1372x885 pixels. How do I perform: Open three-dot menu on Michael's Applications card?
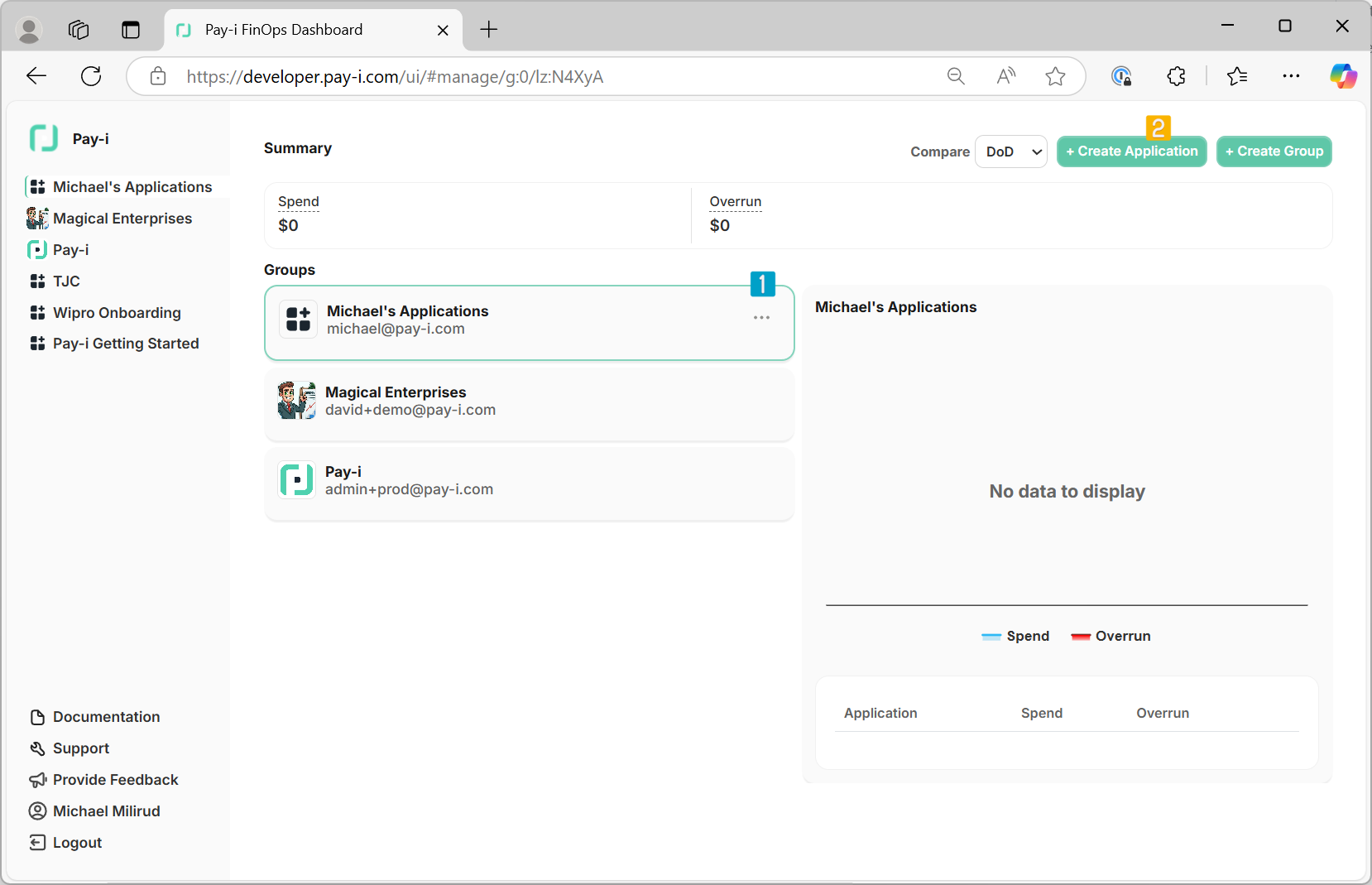coord(761,318)
